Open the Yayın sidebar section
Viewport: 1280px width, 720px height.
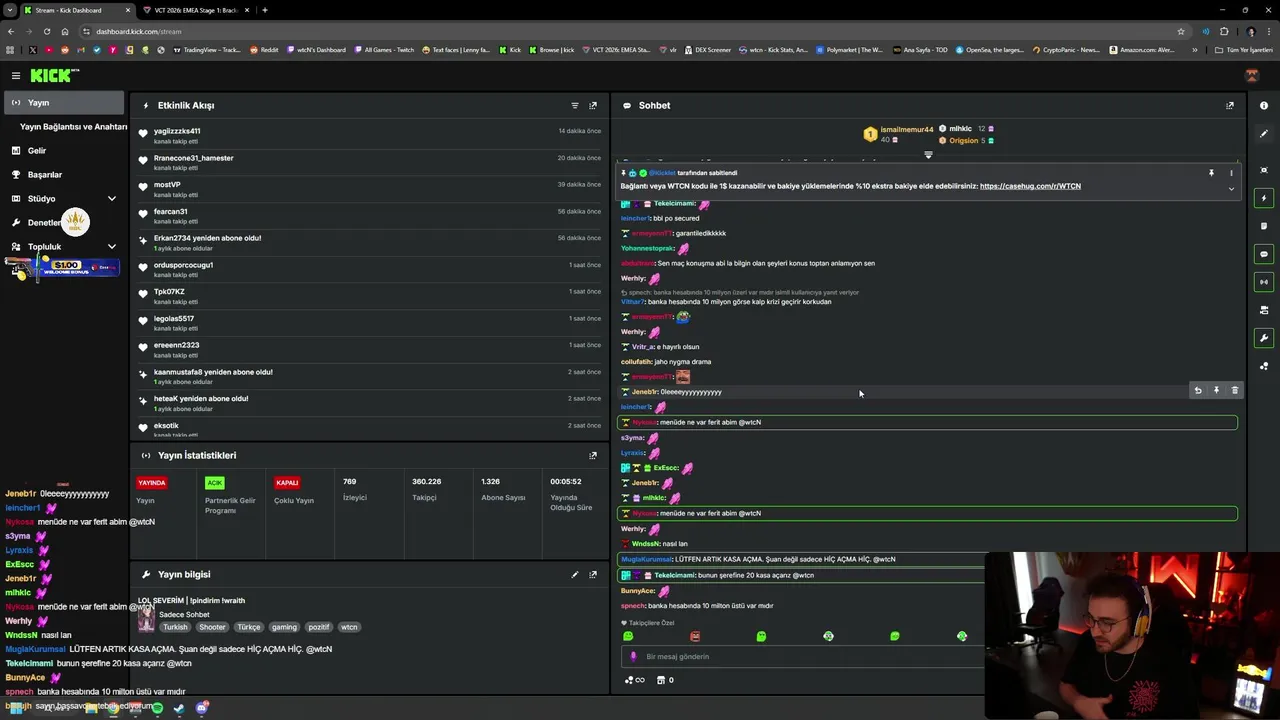click(x=62, y=103)
